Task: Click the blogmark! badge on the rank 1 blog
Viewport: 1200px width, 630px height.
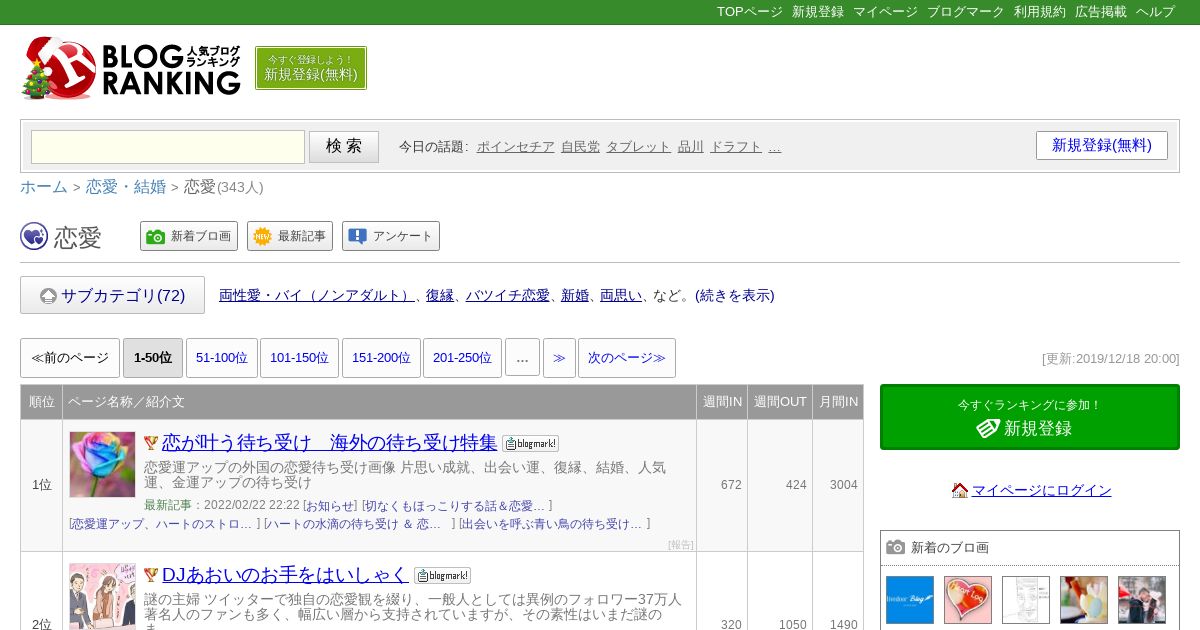Action: pyautogui.click(x=530, y=443)
